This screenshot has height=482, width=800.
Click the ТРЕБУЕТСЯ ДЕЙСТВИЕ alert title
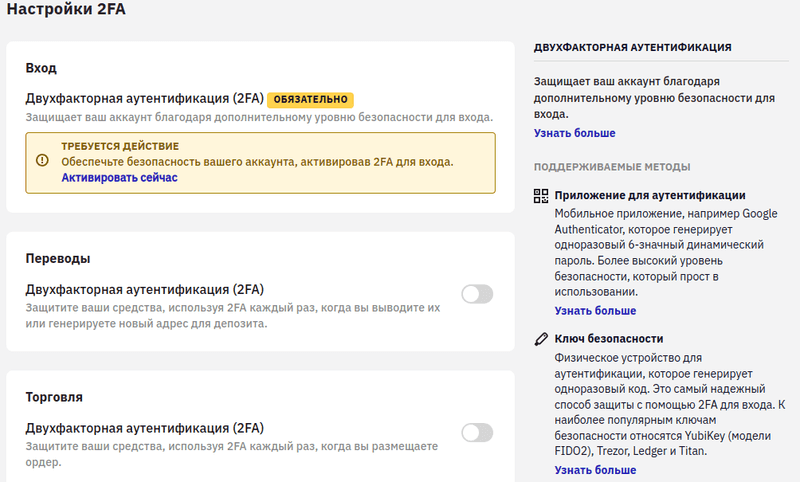click(120, 146)
